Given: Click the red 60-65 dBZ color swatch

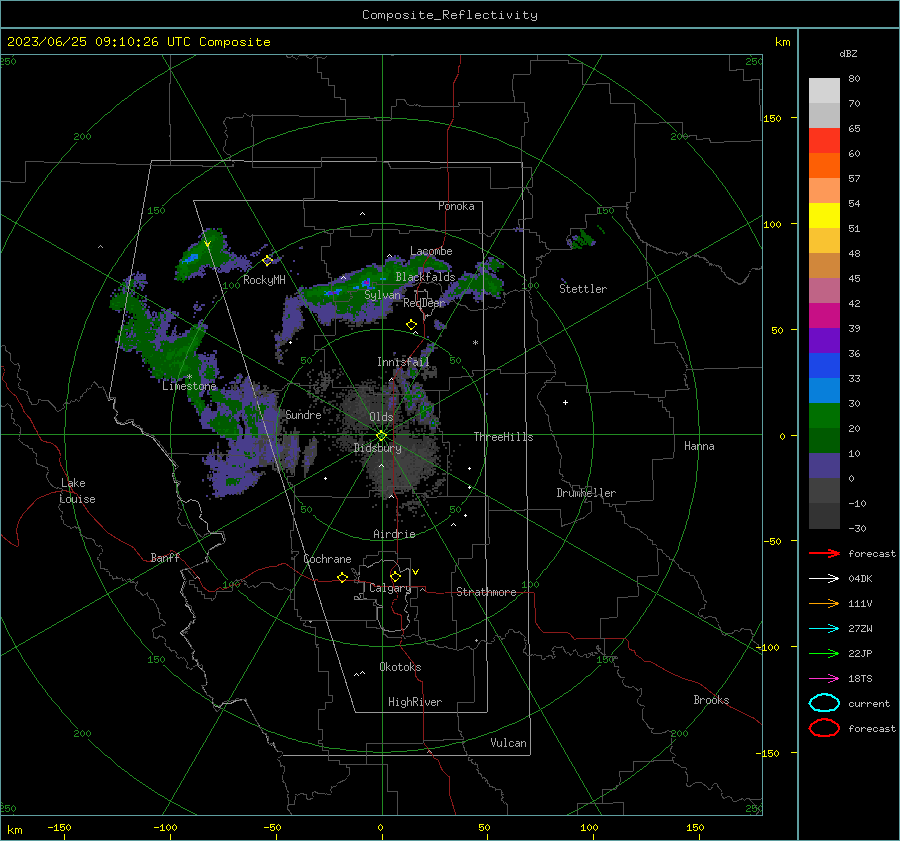Looking at the screenshot, I should click(824, 141).
